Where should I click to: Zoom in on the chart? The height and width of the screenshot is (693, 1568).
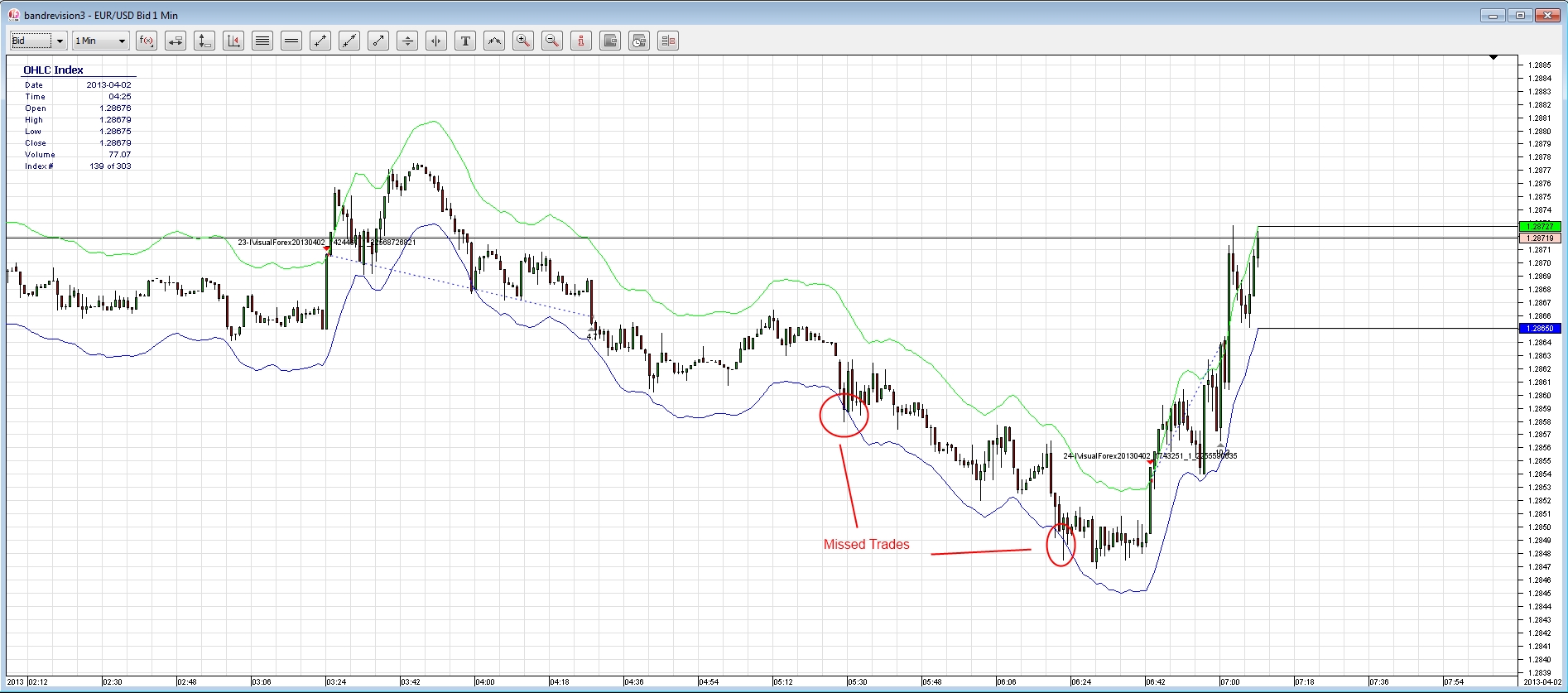tap(523, 41)
